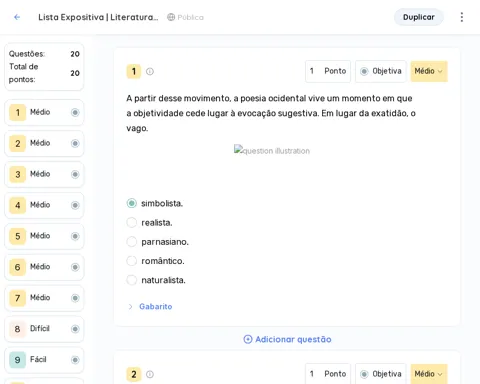The height and width of the screenshot is (384, 480).
Task: Click the objective-type icon on sidebar row 8 Difícil
Action: 75,329
